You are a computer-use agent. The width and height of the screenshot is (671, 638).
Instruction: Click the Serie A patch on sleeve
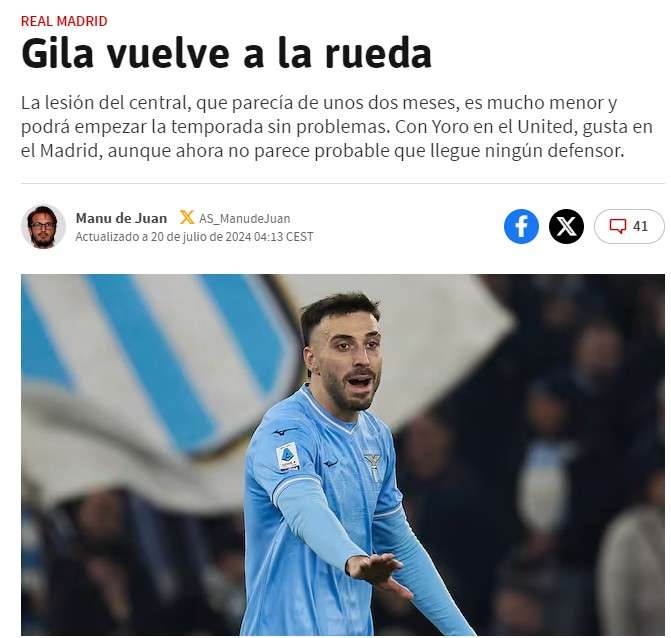(x=288, y=457)
